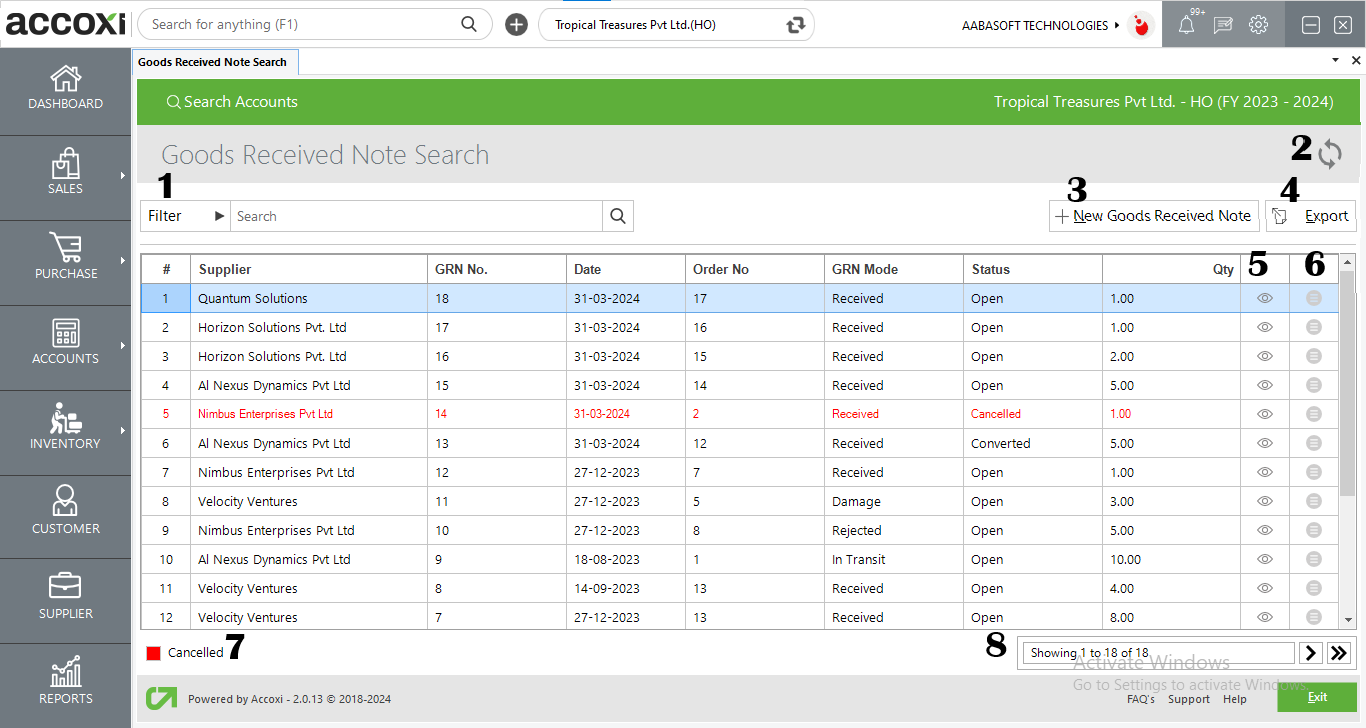Expand the AABASOFT TECHNOLOGIES account menu

1040,26
